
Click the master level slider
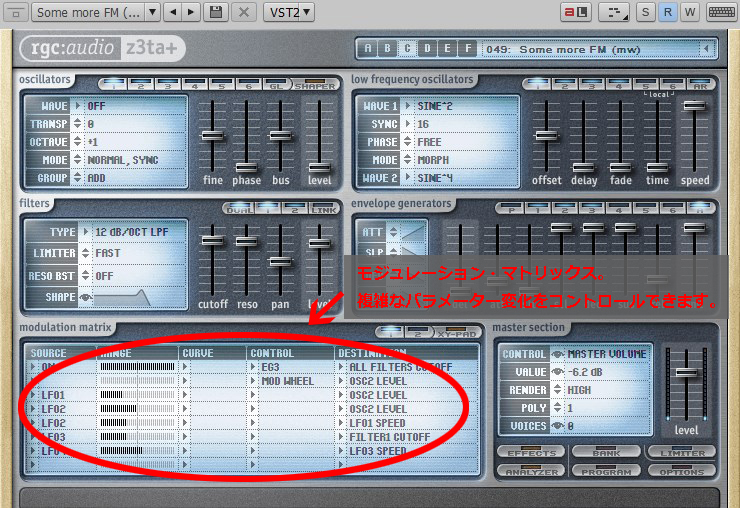(x=687, y=373)
